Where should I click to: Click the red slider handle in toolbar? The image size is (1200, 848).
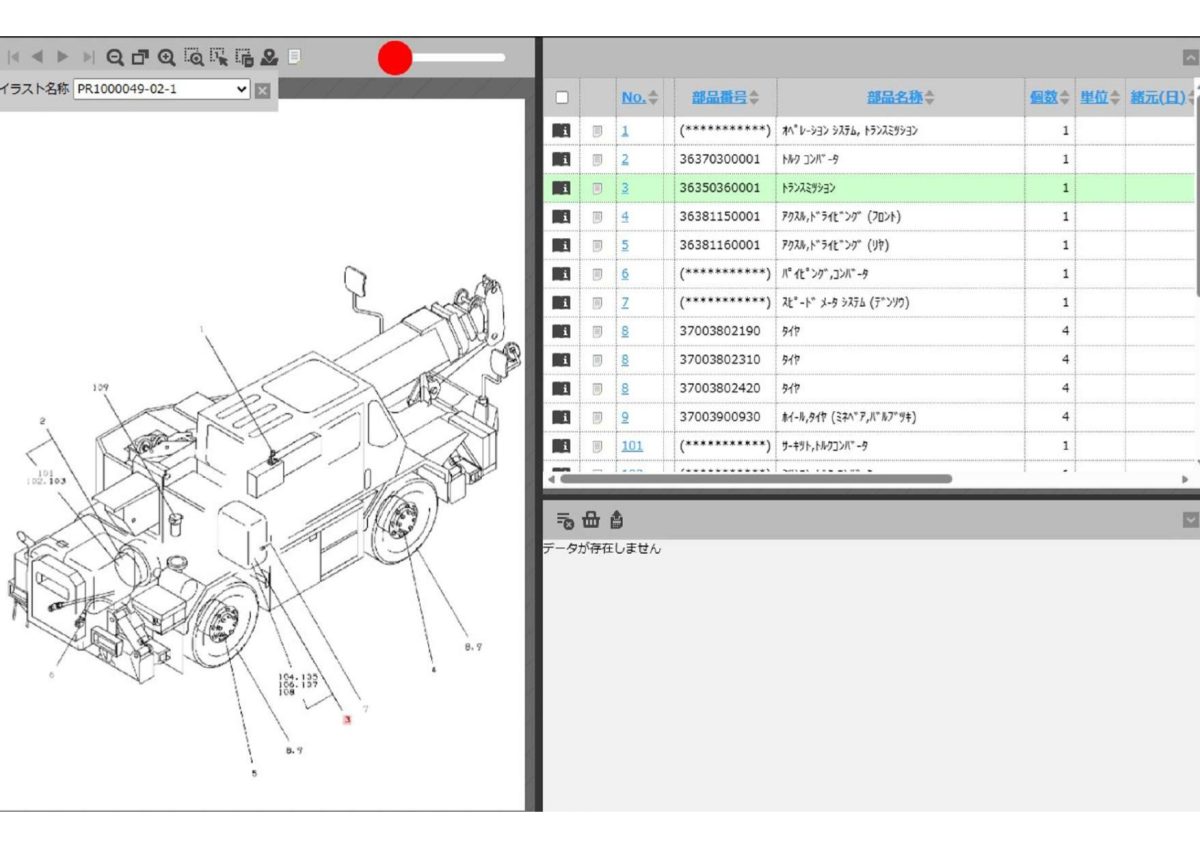(x=395, y=58)
